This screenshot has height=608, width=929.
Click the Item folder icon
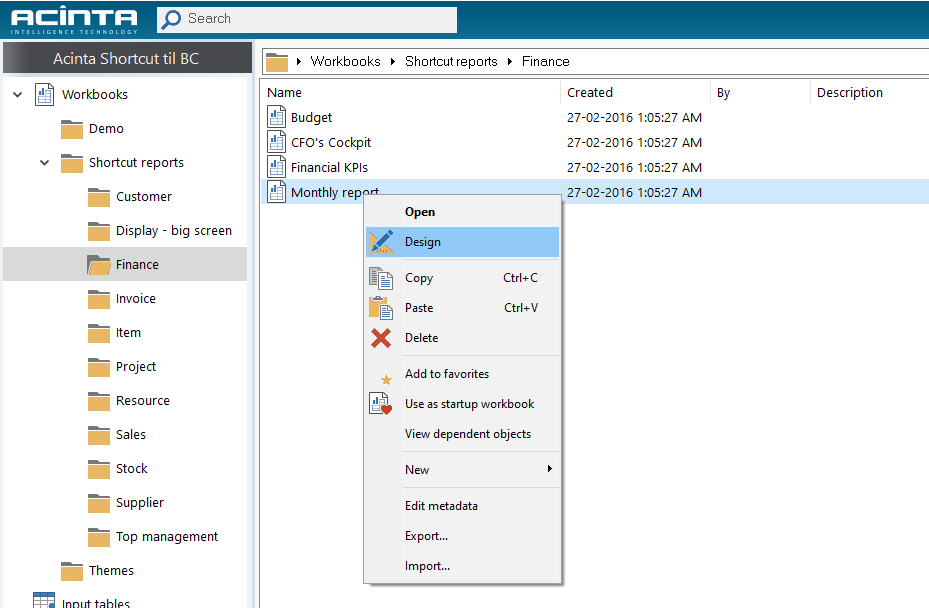pyautogui.click(x=99, y=333)
